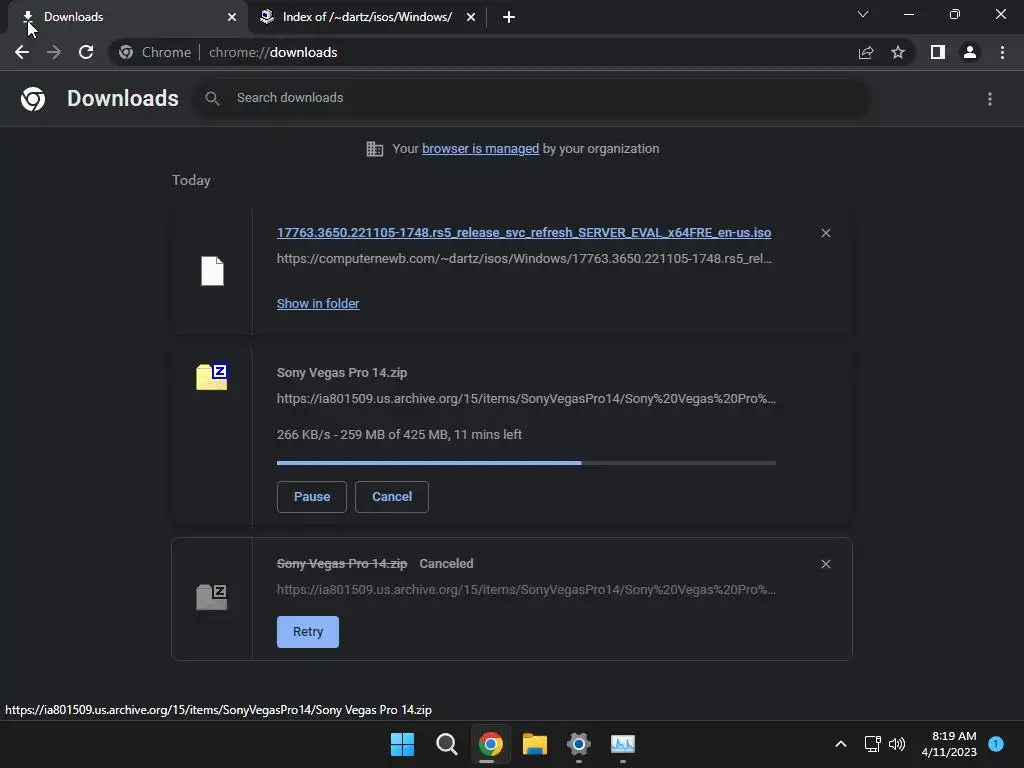Image resolution: width=1024 pixels, height=768 pixels.
Task: Open the Settings gear in taskbar
Action: tap(579, 744)
